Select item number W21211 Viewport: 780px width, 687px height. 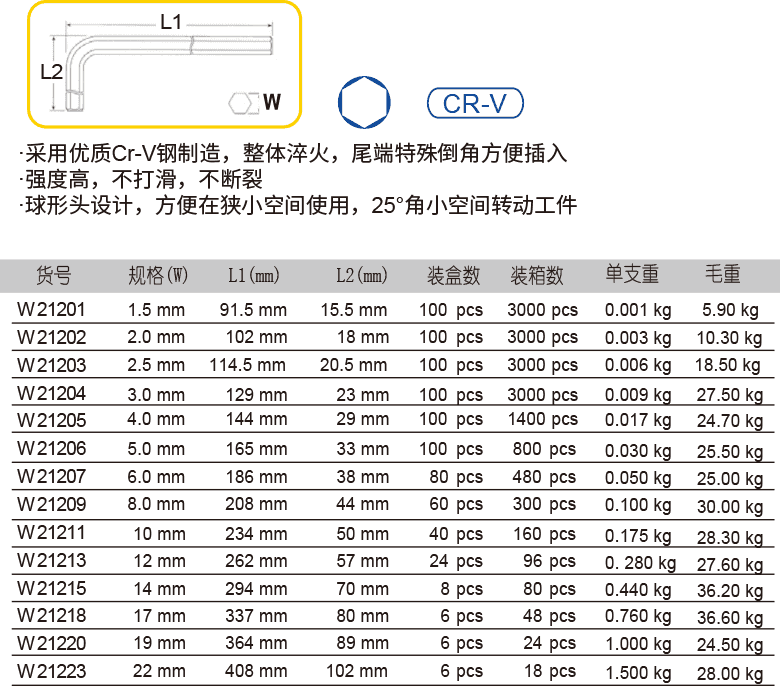[x=51, y=533]
